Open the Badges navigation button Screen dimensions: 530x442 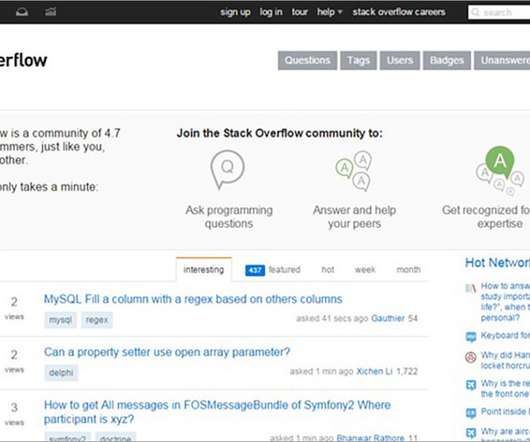point(447,60)
